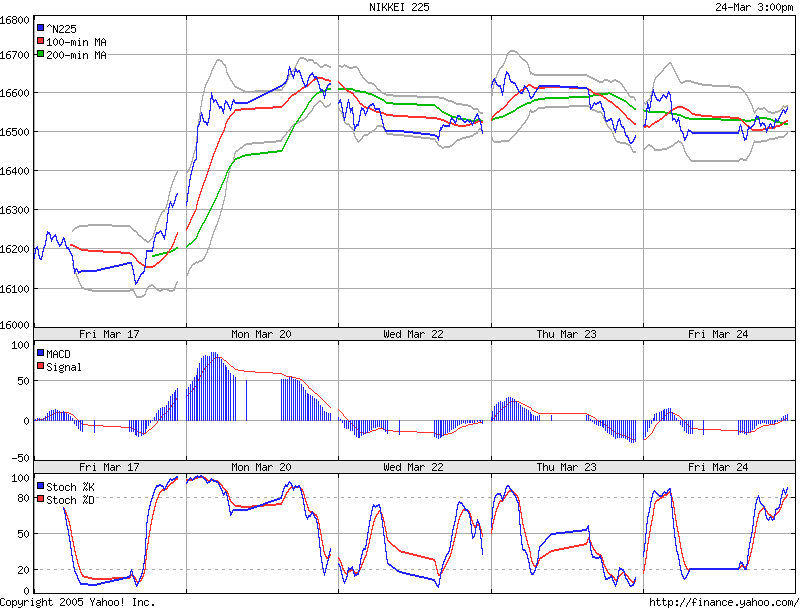
Task: Click Fri Mar 17 label under price chart
Action: (x=109, y=334)
